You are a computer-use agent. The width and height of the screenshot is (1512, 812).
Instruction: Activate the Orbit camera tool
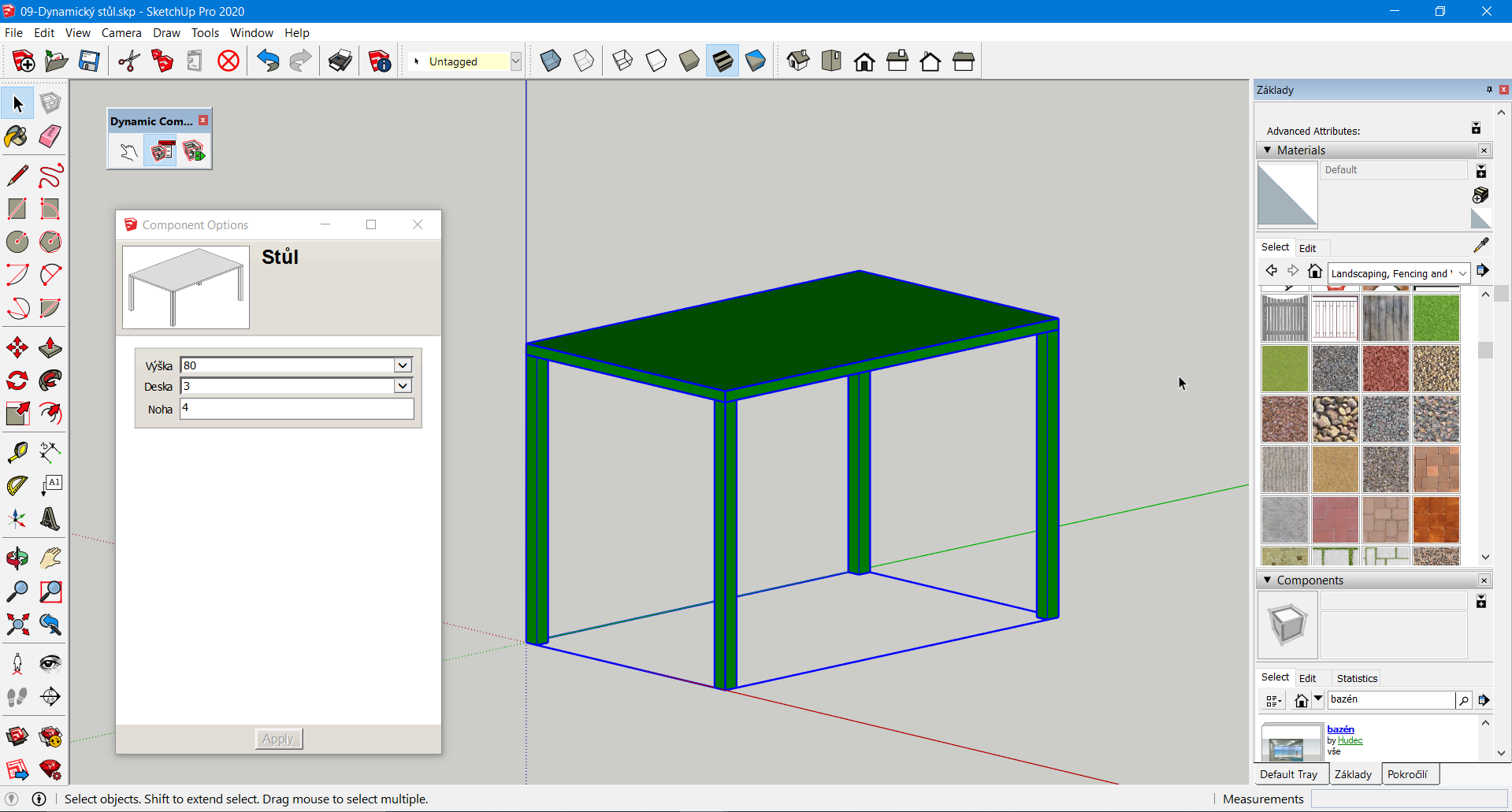click(17, 558)
